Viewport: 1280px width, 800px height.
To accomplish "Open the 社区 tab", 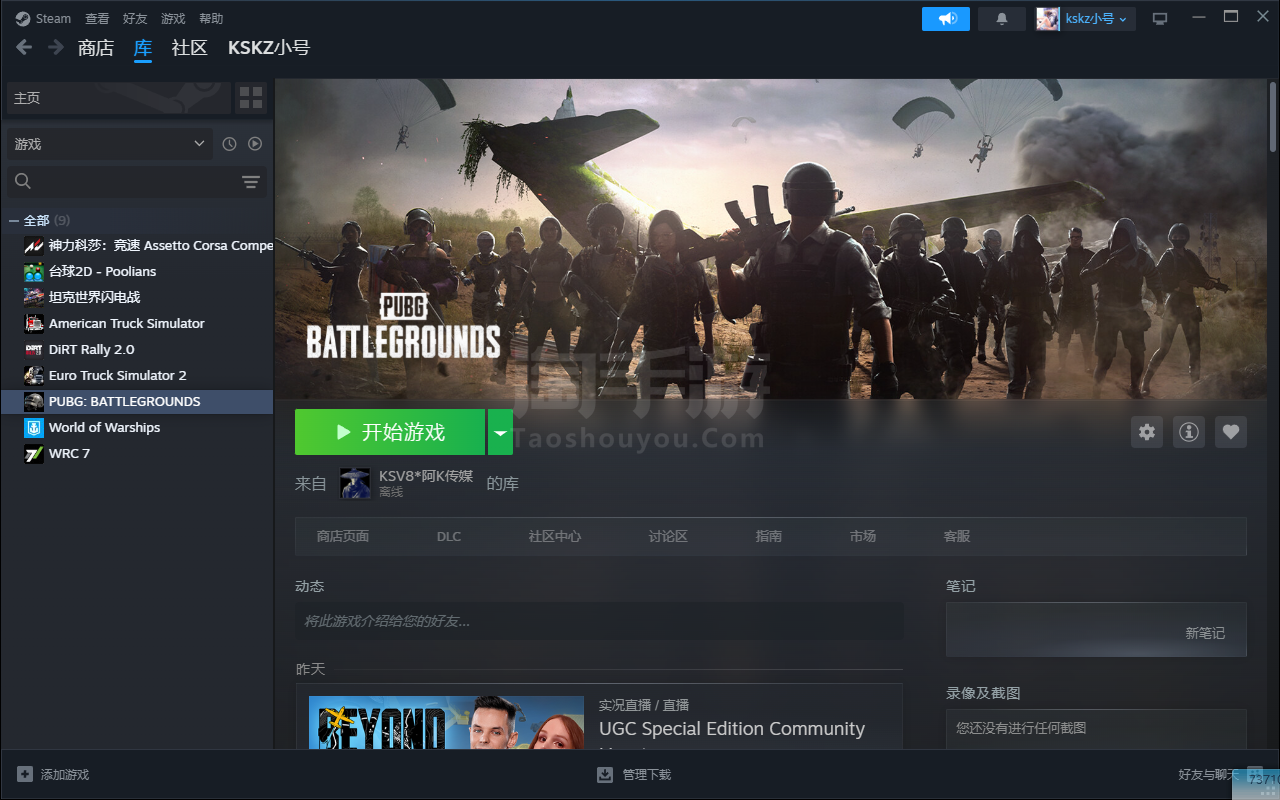I will click(189, 48).
